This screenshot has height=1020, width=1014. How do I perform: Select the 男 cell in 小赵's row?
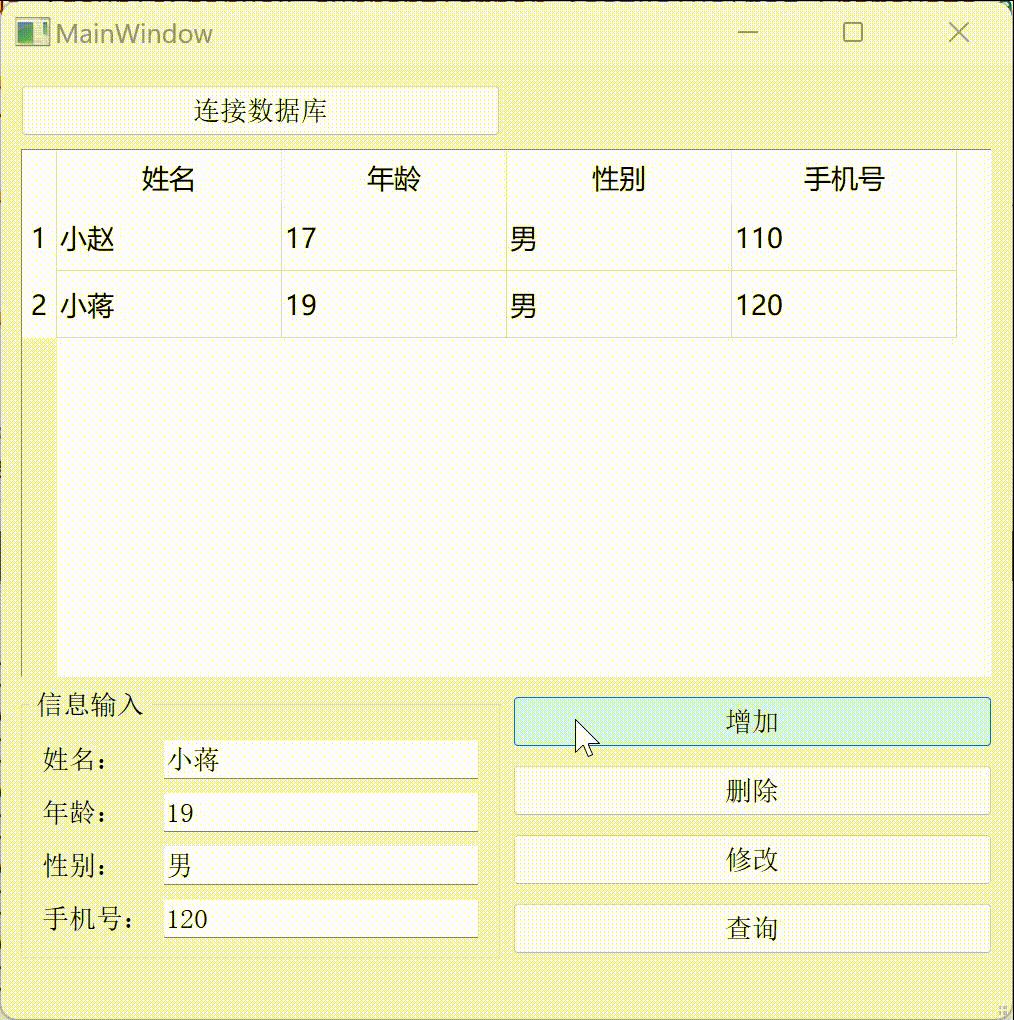pos(619,237)
